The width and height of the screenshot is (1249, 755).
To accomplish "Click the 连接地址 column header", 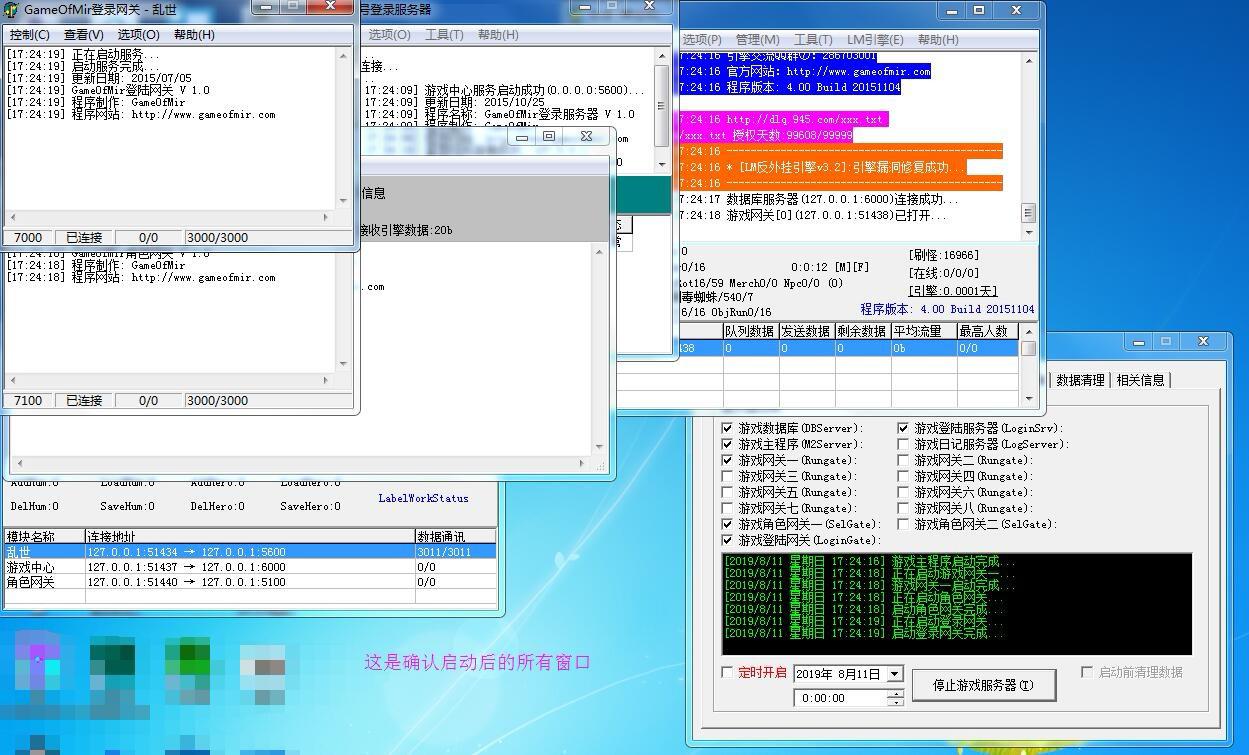I will (x=250, y=536).
